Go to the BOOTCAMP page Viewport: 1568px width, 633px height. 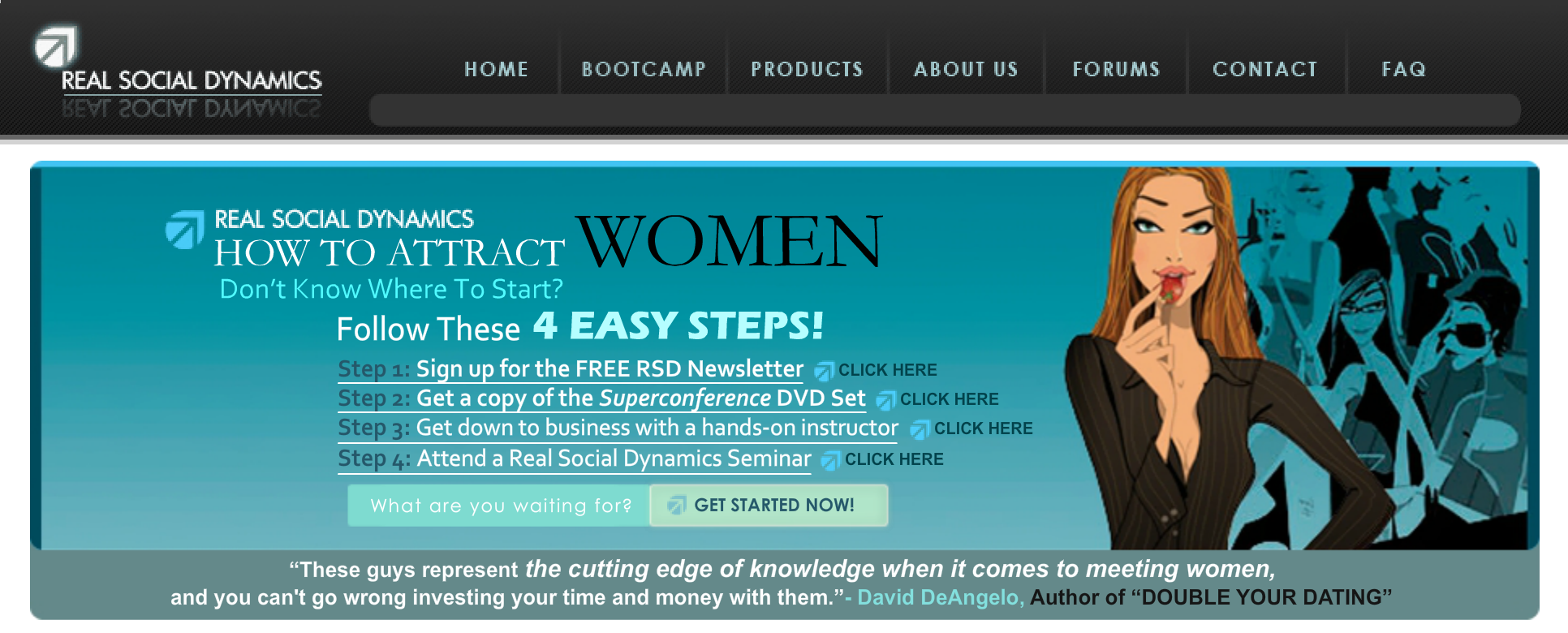pos(644,70)
